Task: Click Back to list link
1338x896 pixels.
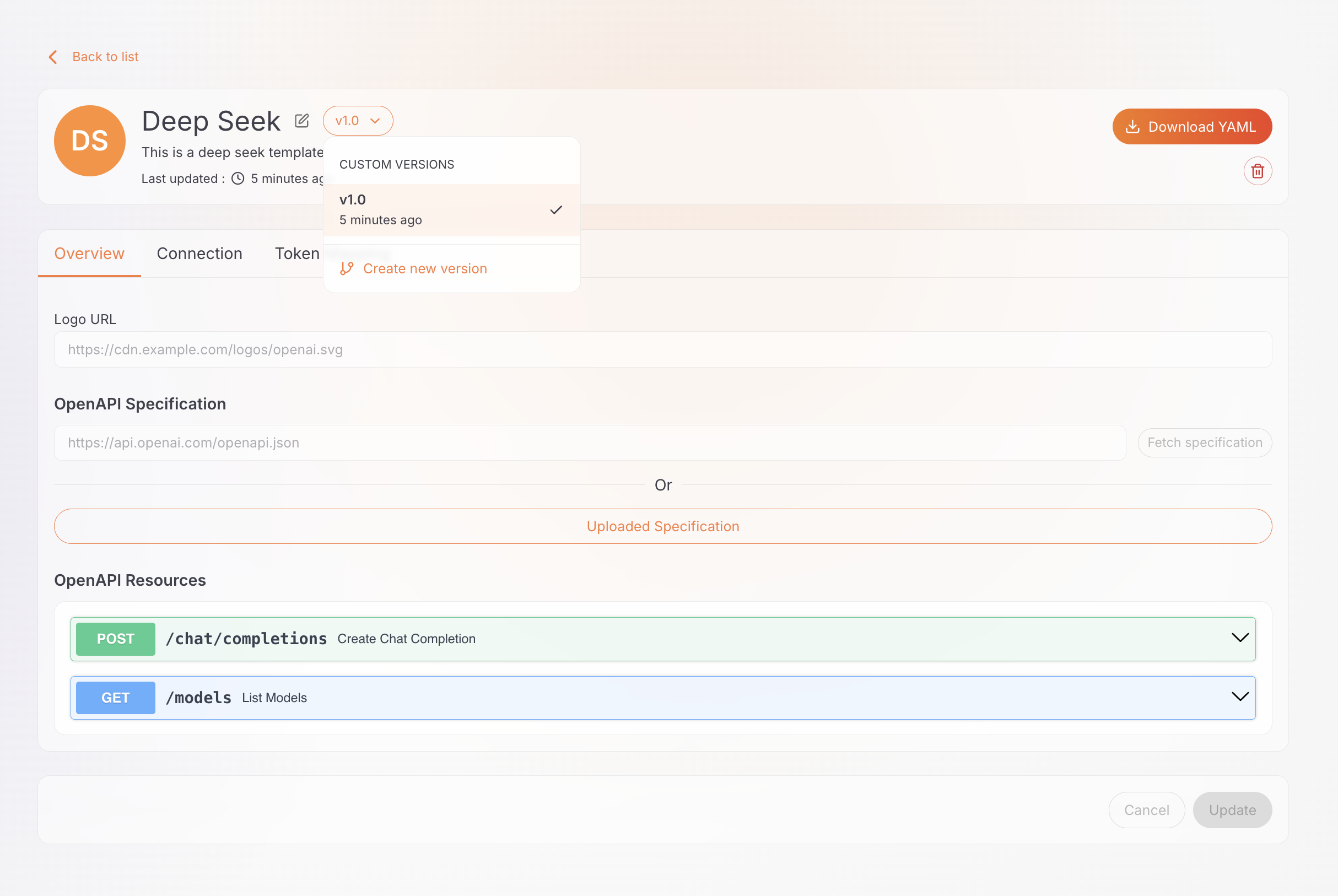Action: (x=105, y=57)
